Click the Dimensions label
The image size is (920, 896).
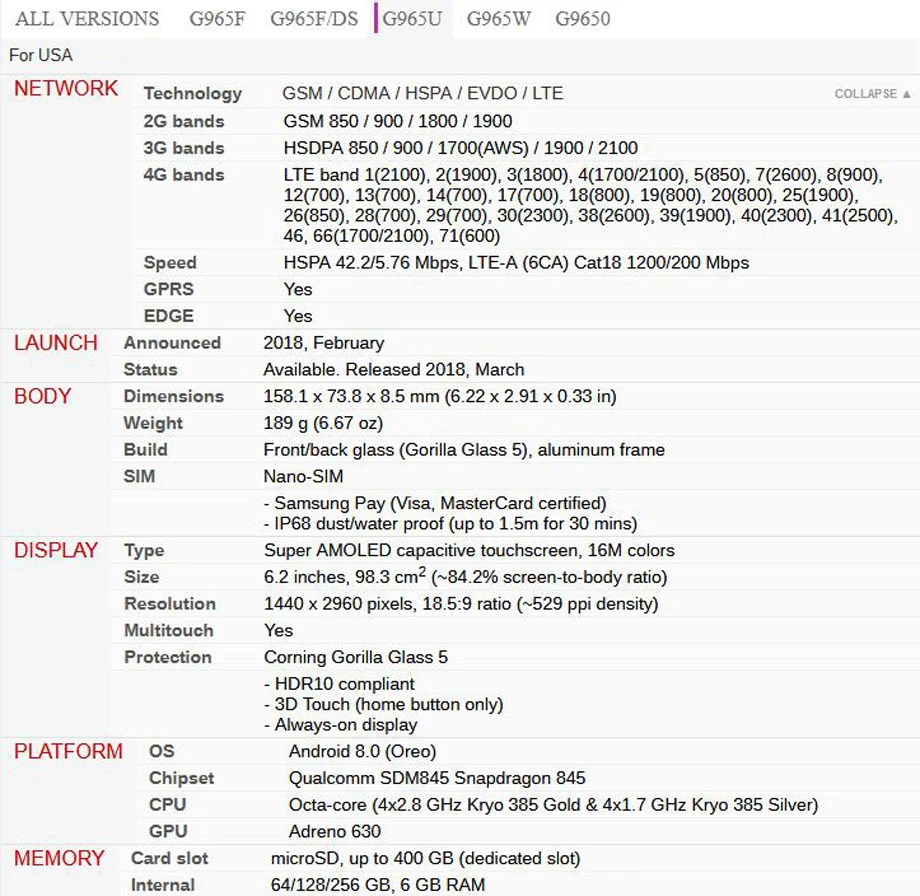pyautogui.click(x=174, y=397)
